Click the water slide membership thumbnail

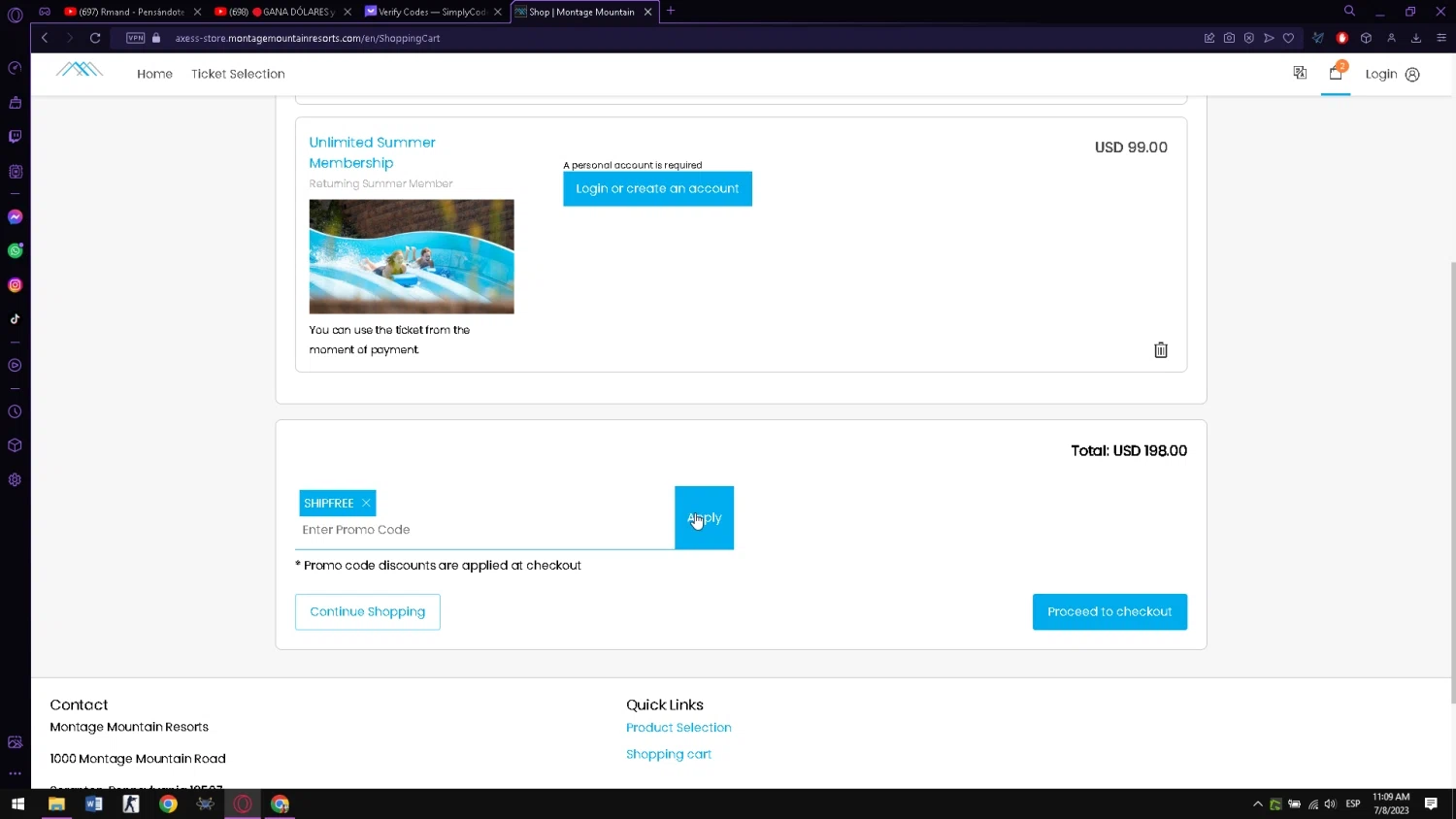point(412,257)
